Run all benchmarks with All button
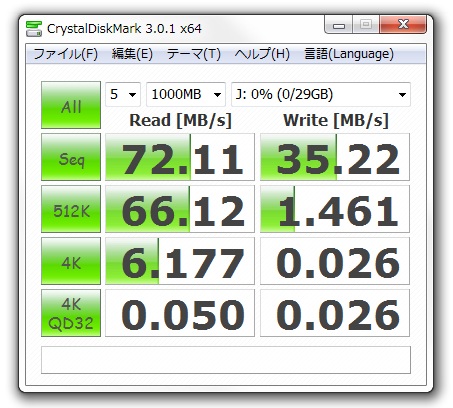Viewport: 453px width, 408px height. pos(71,105)
